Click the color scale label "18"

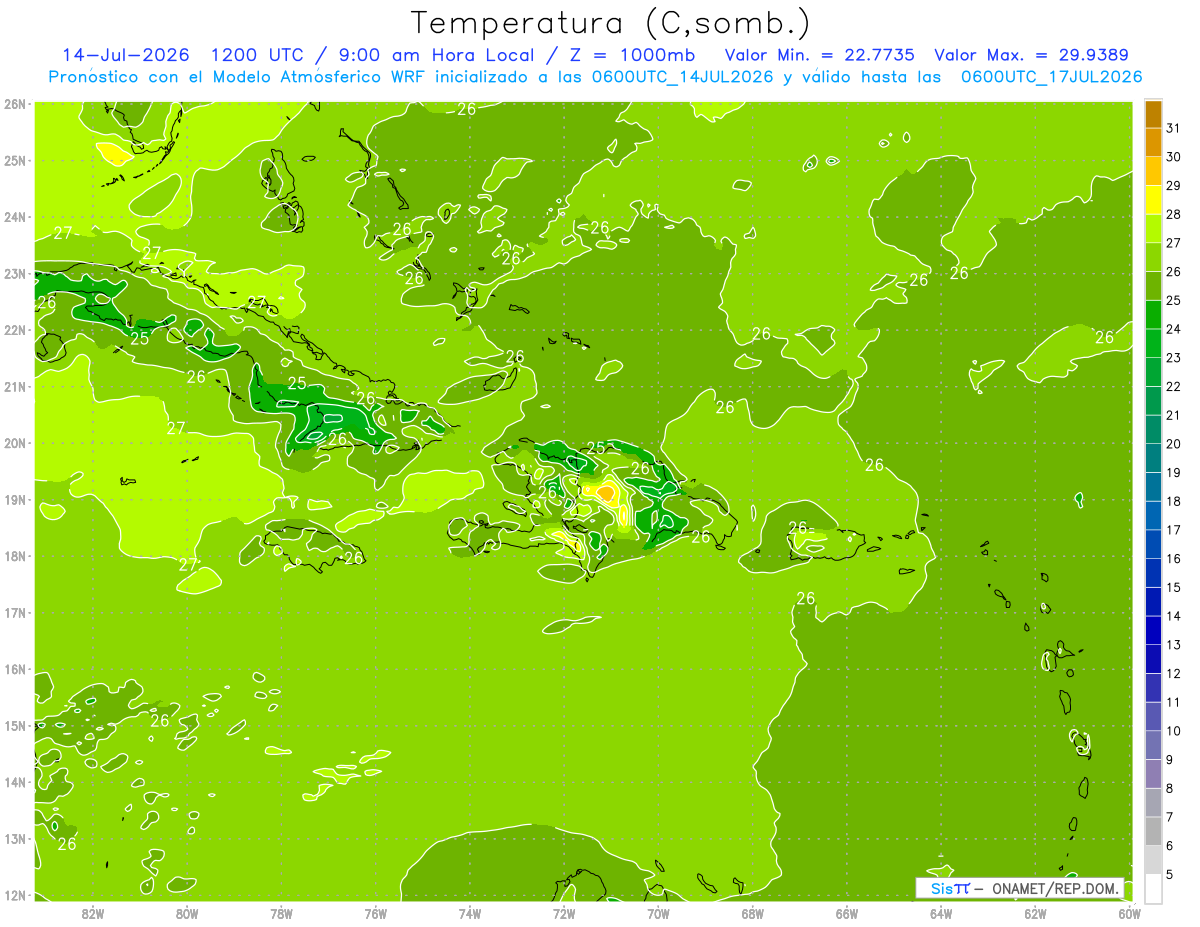point(1174,501)
